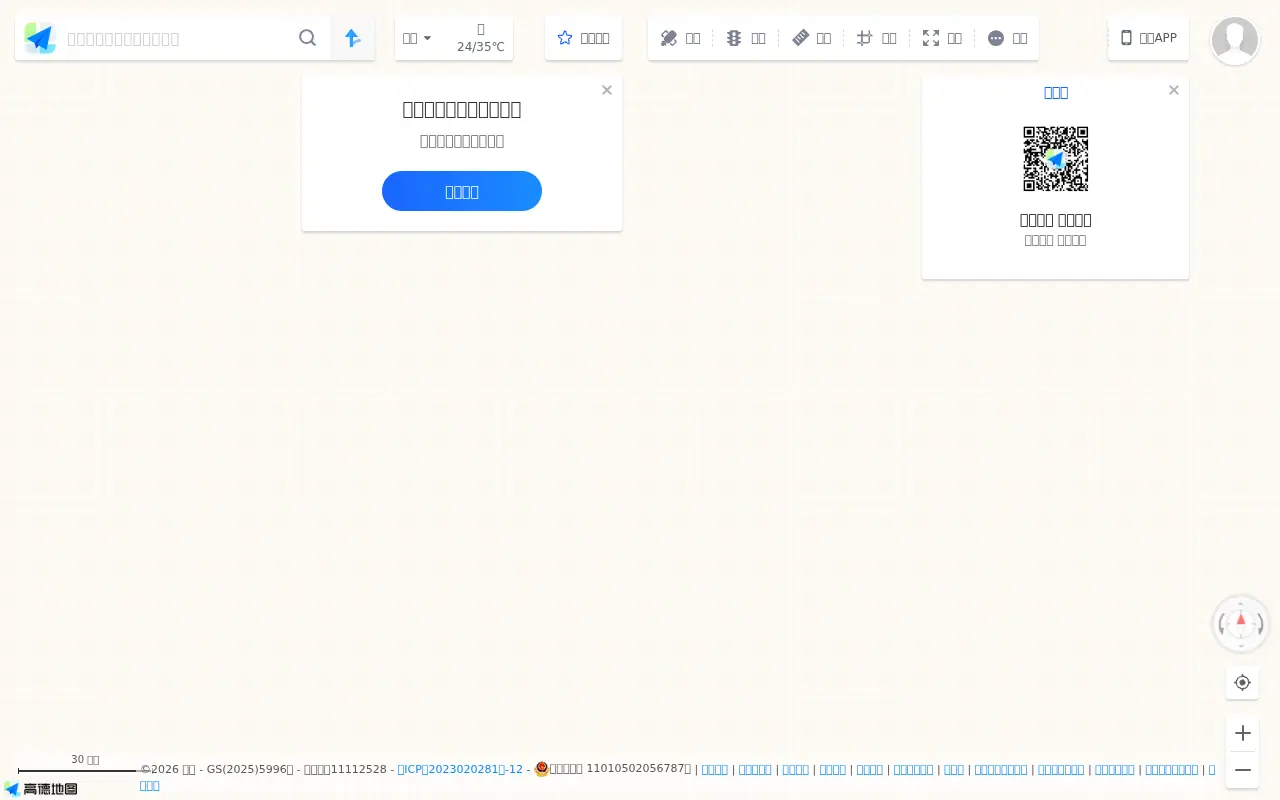1280x800 pixels.
Task: Click the Amap logo at bottom left
Action: click(41, 789)
